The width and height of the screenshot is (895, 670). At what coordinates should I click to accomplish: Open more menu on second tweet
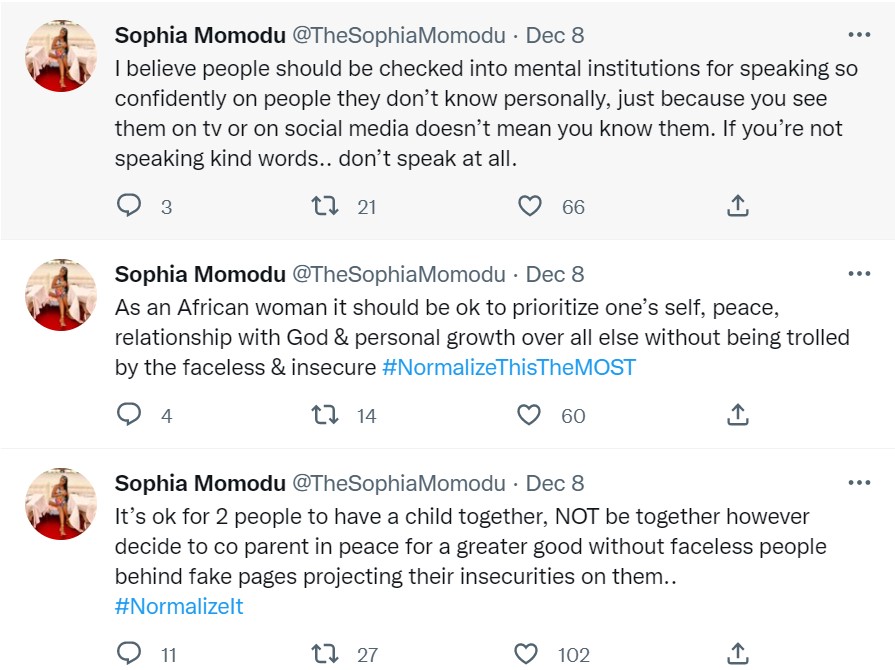(858, 274)
